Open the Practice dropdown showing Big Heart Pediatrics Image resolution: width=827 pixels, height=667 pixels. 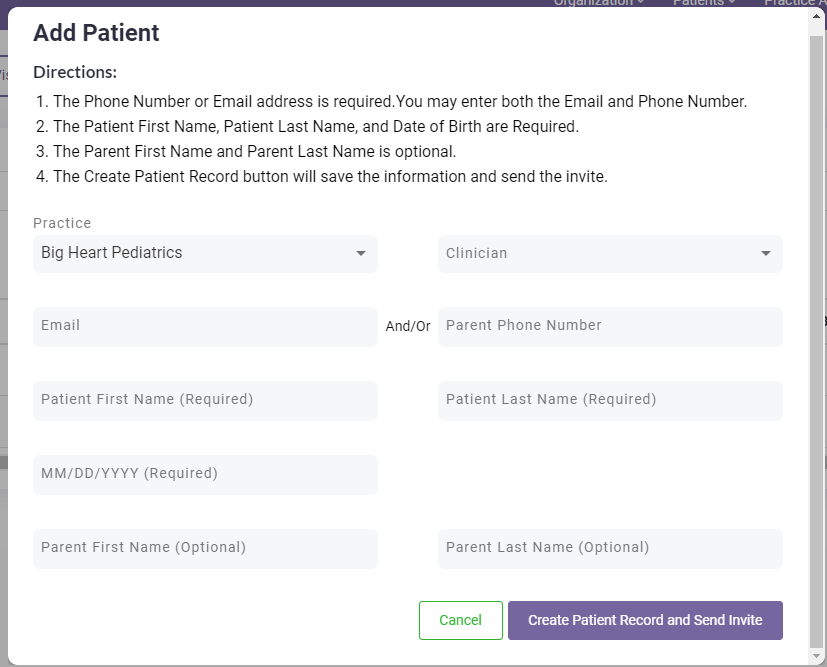(x=190, y=253)
